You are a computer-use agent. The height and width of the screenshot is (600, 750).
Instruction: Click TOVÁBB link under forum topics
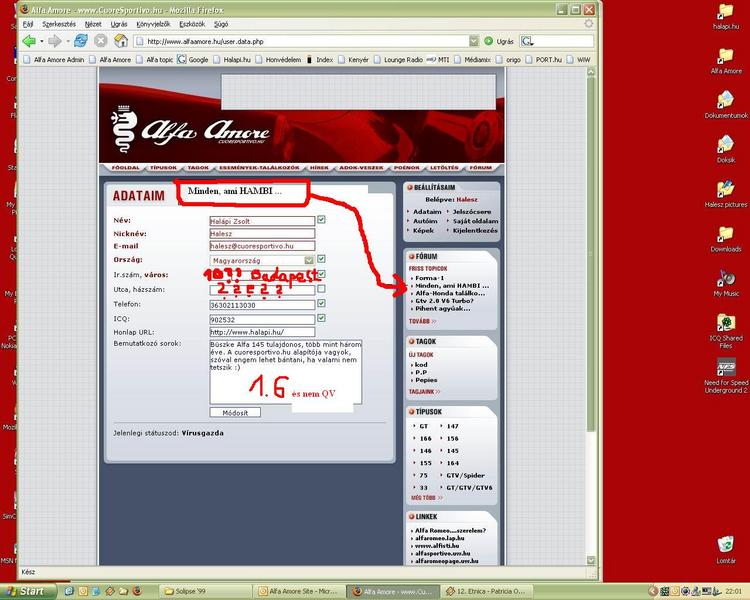(x=422, y=321)
